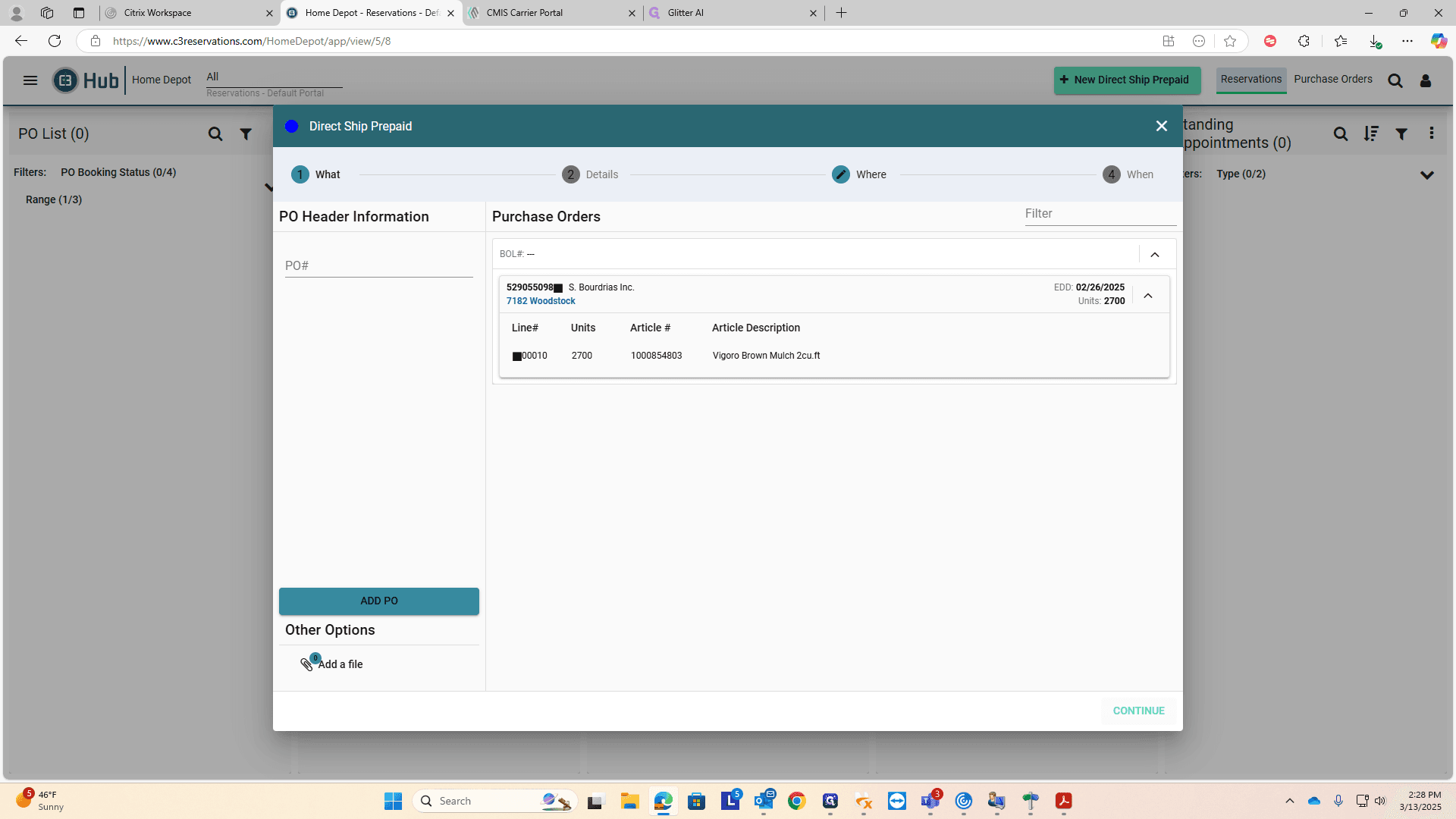Open the header search magnifier icon

point(1395,80)
